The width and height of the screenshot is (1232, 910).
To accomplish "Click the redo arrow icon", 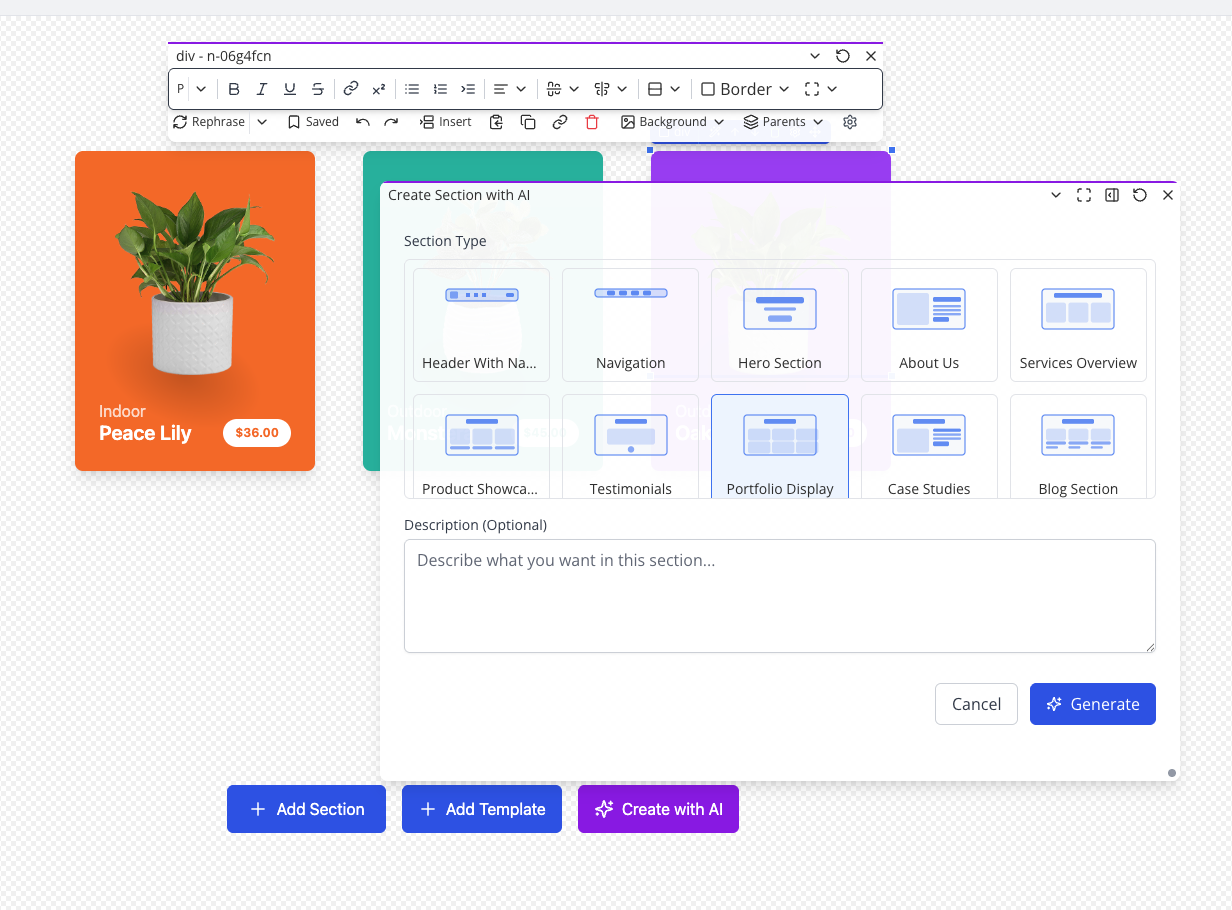I will [391, 122].
